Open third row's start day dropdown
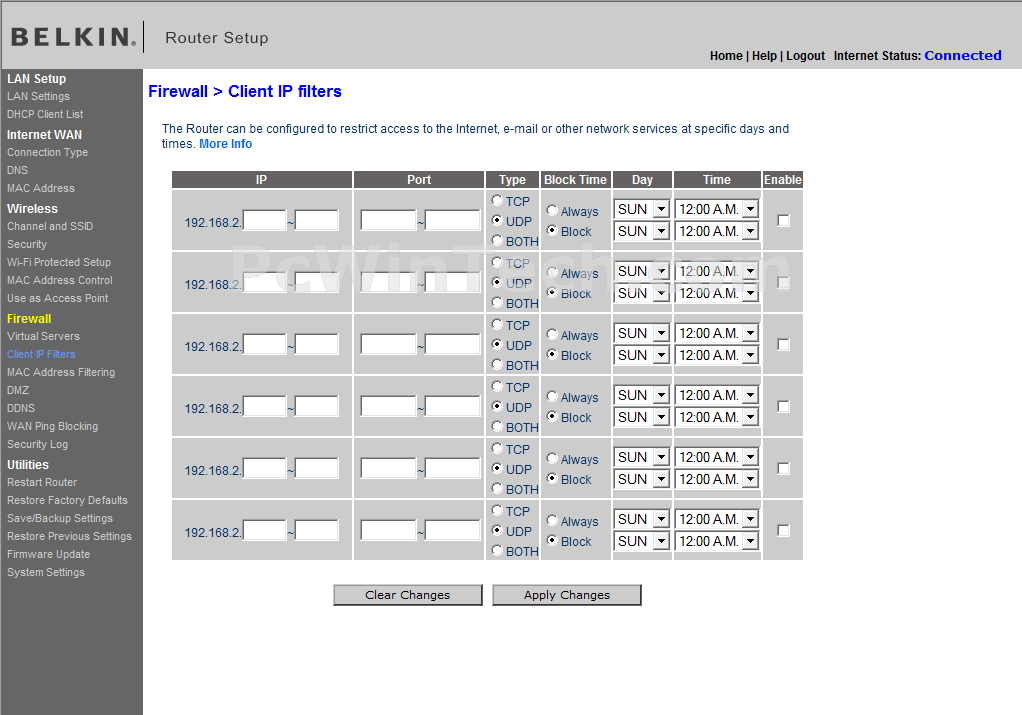Viewport: 1022px width, 715px height. 642,333
